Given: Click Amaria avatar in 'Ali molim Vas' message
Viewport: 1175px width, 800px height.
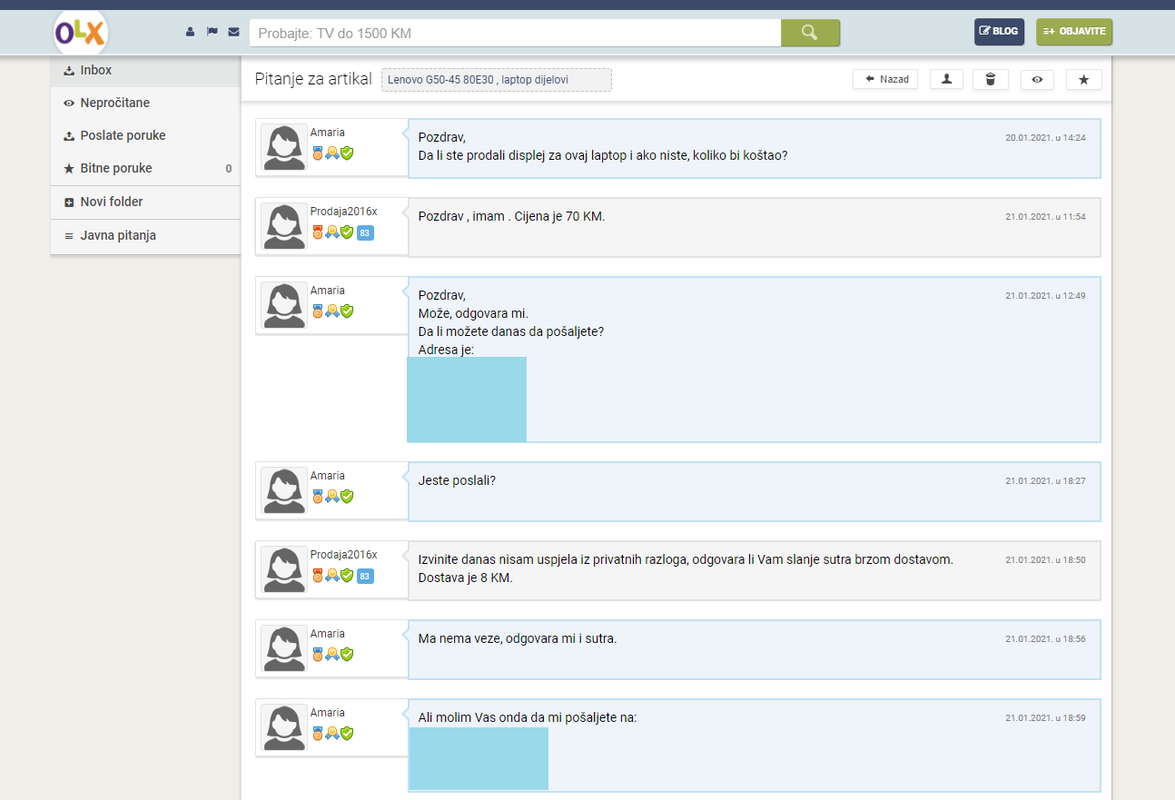Looking at the screenshot, I should (284, 728).
